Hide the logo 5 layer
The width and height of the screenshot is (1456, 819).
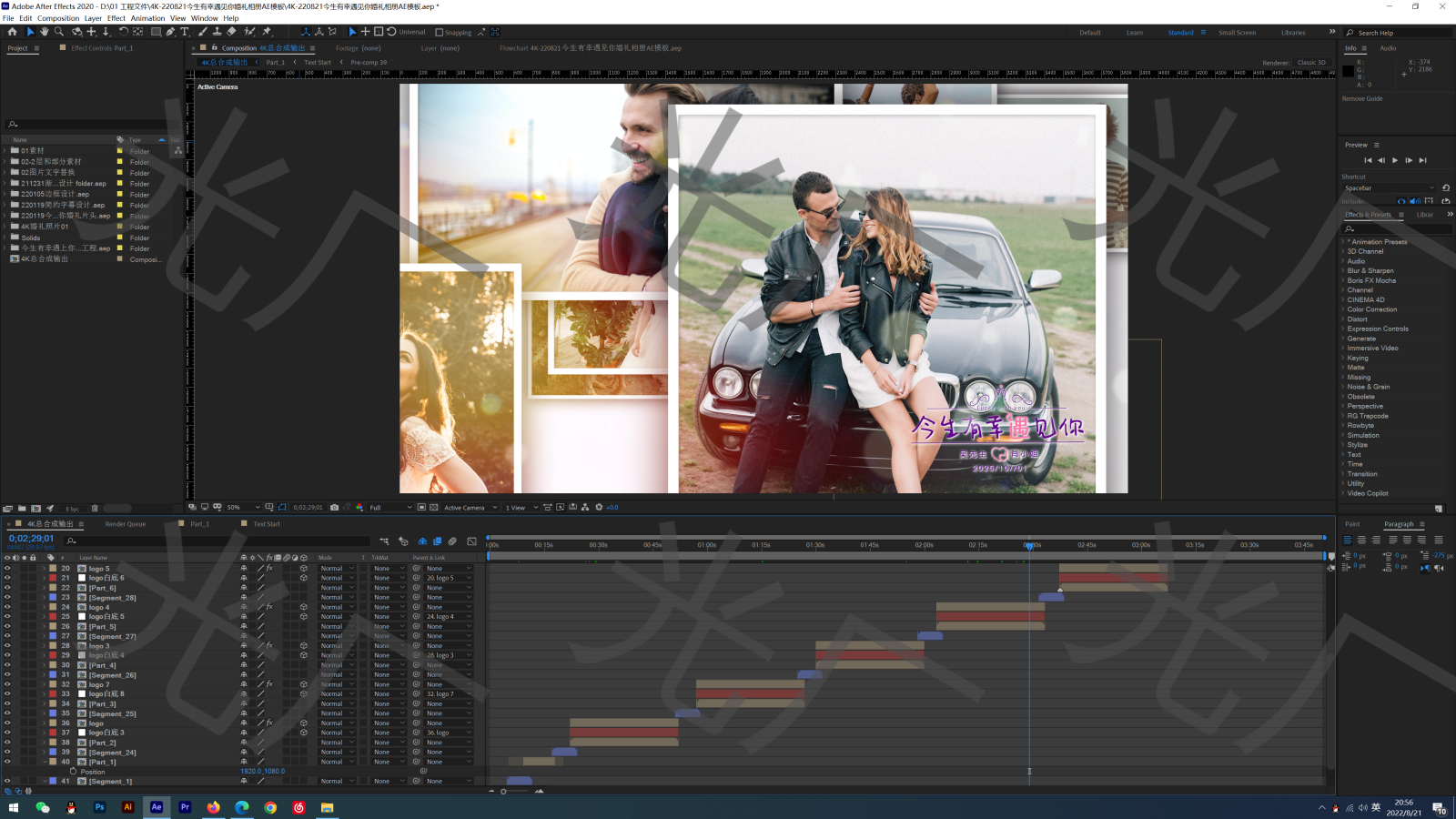[x=7, y=569]
